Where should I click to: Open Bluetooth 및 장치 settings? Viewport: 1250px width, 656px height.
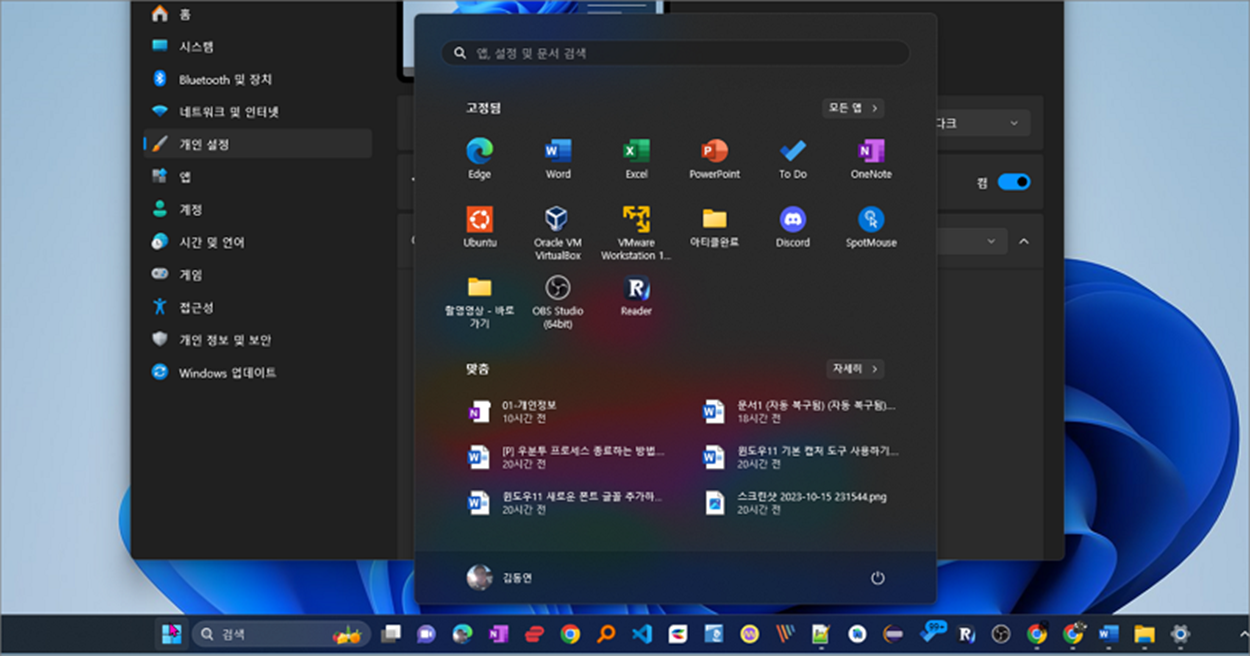tap(258, 79)
